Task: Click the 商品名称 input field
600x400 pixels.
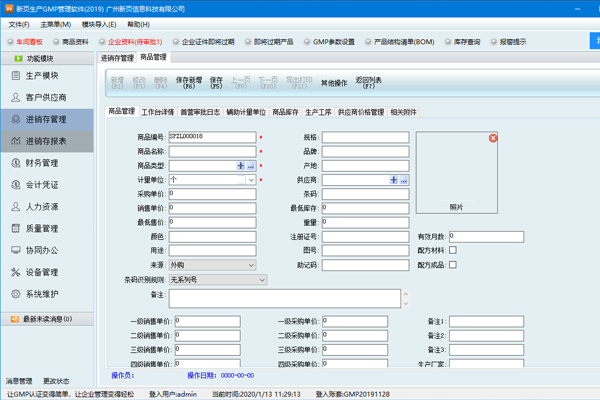Action: click(x=212, y=152)
